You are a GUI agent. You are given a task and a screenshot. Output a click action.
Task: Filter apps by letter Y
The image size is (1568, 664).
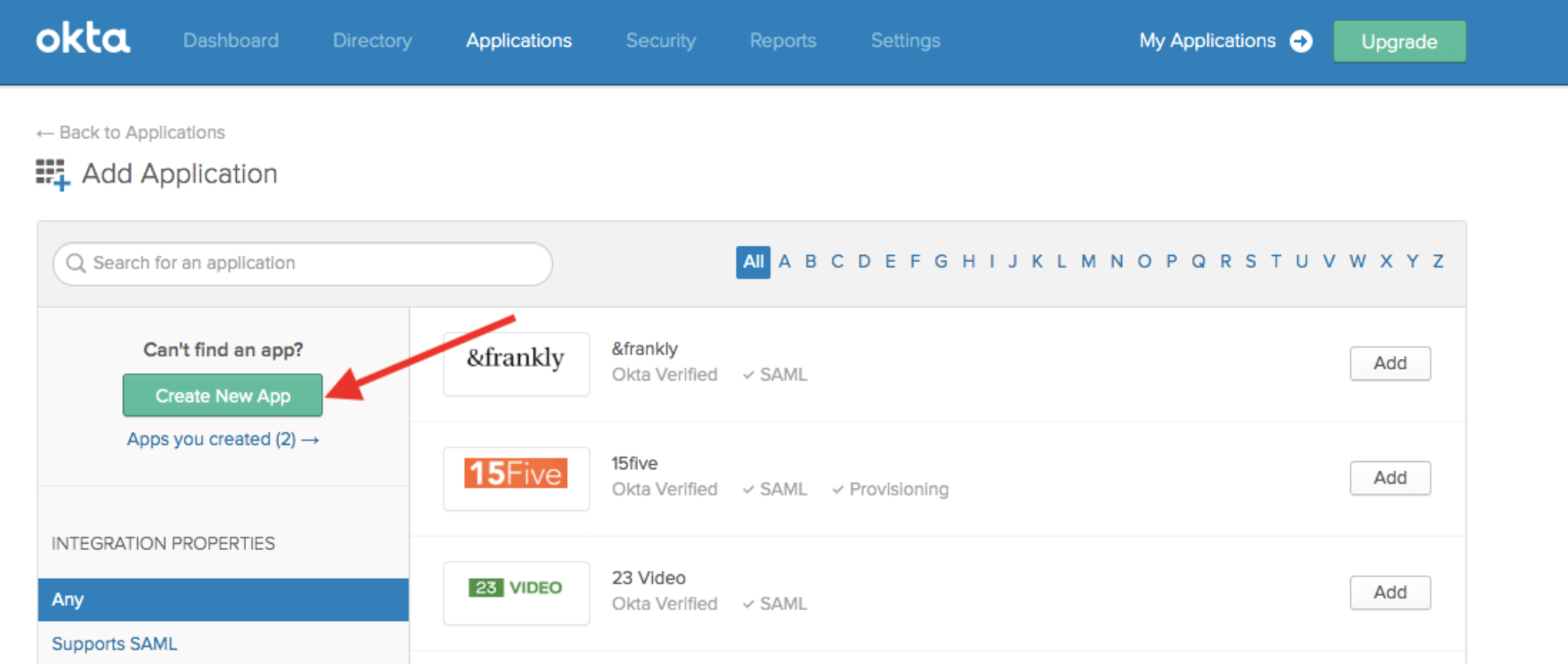[1412, 262]
